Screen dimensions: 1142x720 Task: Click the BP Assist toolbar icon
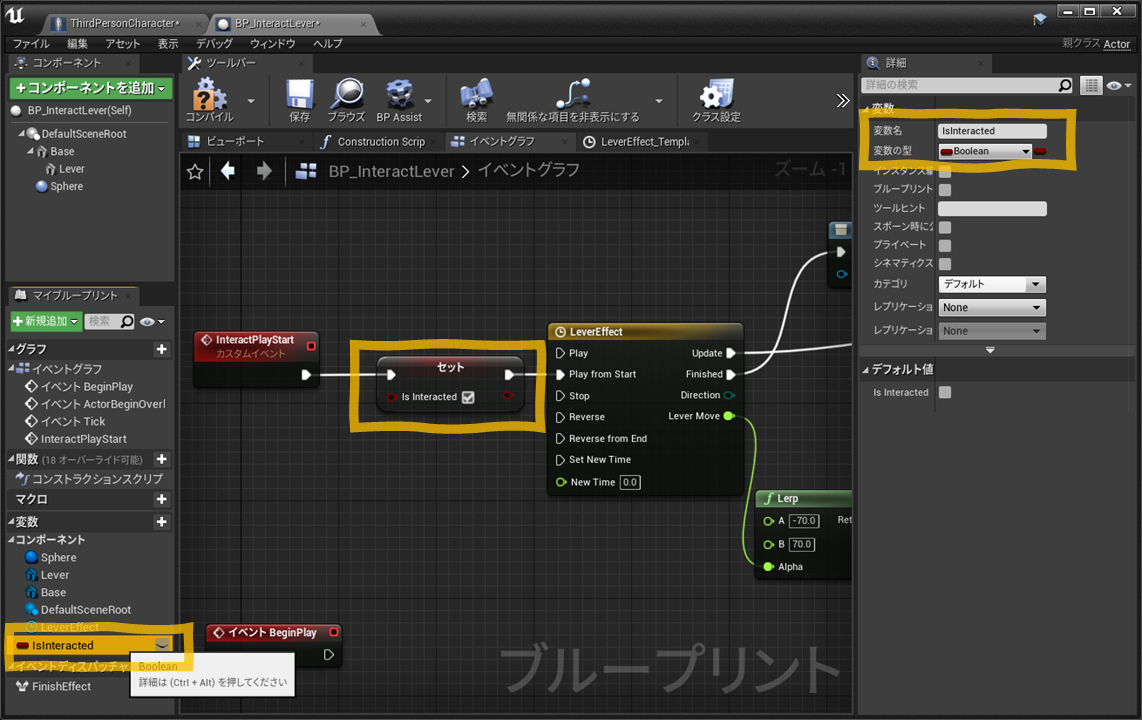click(399, 95)
